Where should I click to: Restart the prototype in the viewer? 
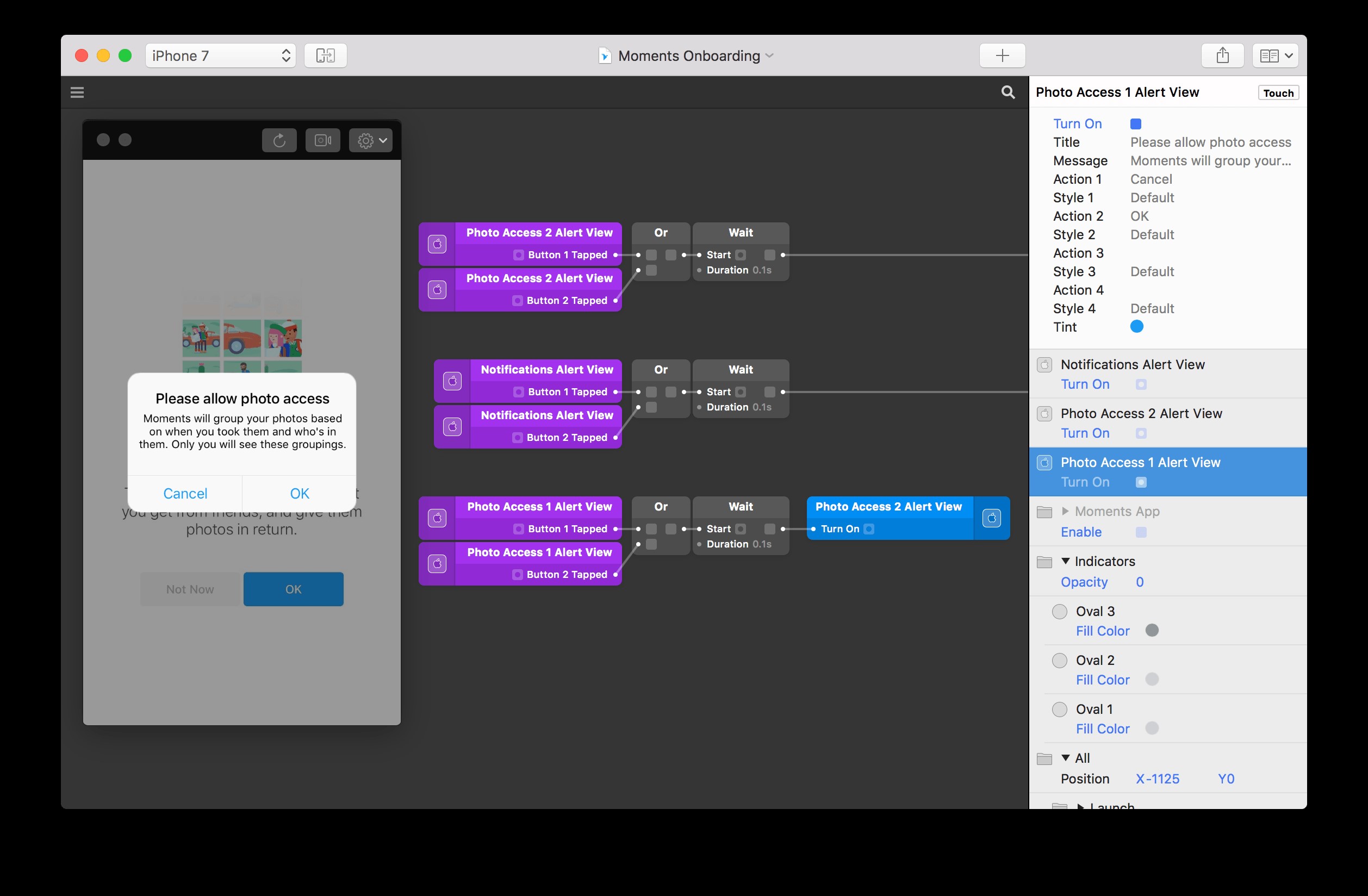(279, 140)
